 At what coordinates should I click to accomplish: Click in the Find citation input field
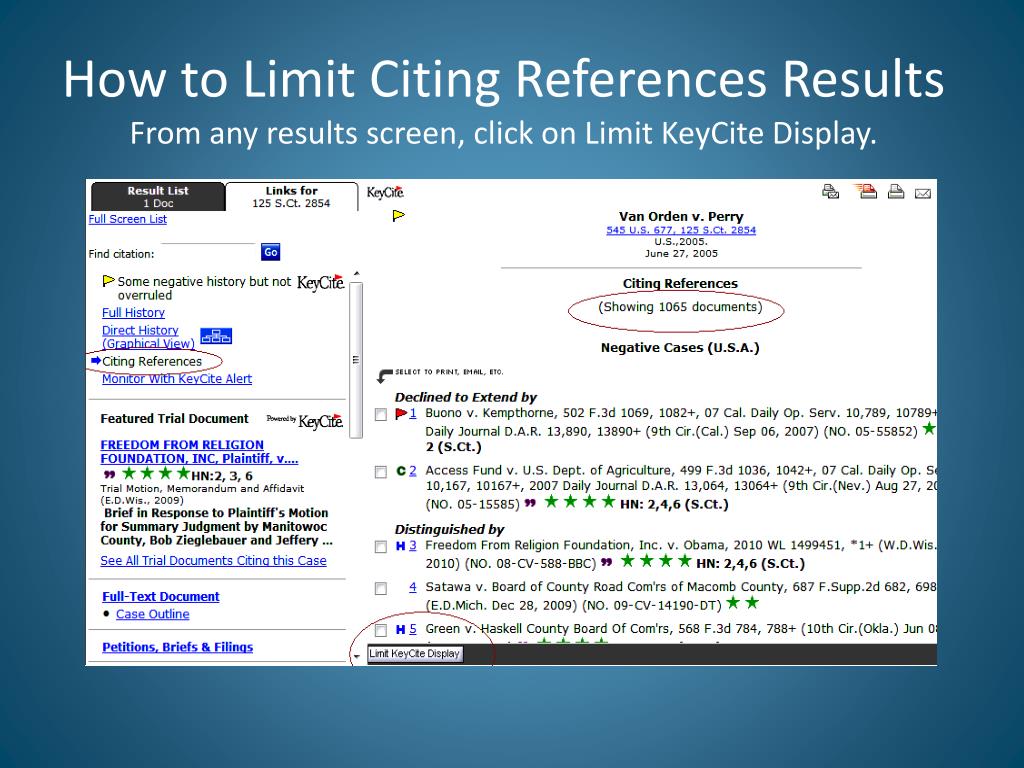tap(208, 253)
